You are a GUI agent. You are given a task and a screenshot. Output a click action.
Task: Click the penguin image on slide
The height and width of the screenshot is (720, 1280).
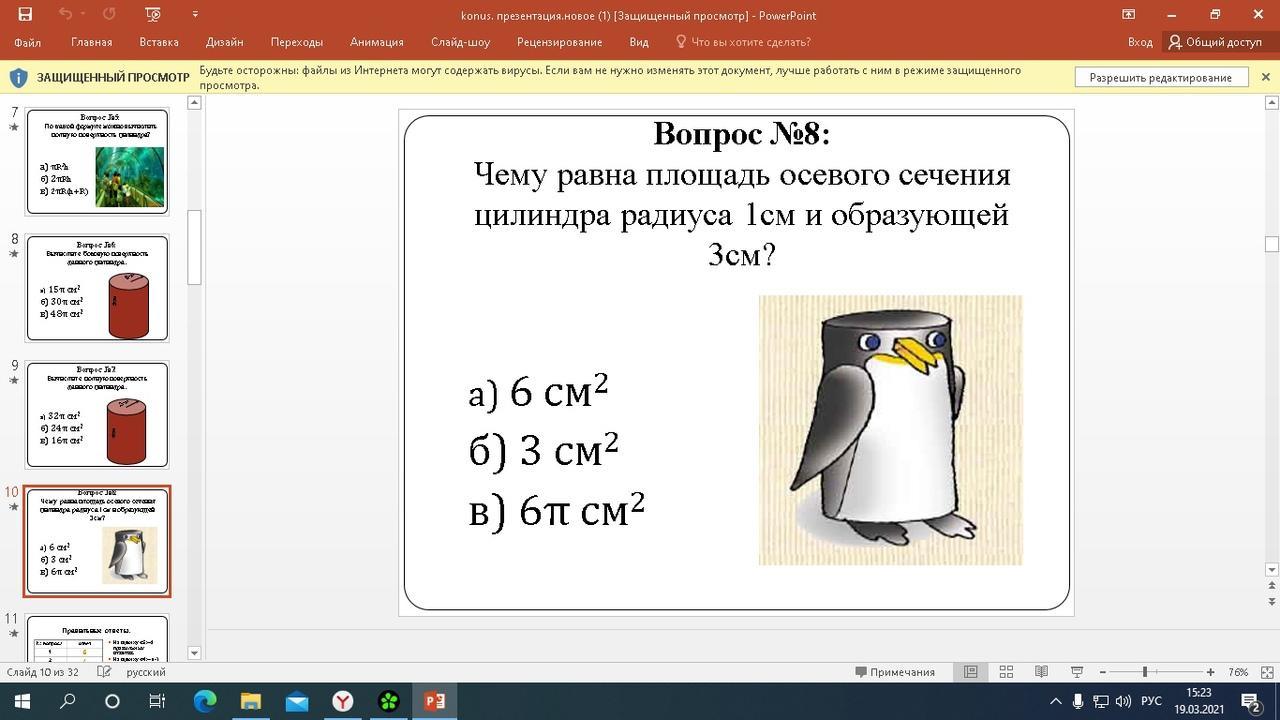890,430
